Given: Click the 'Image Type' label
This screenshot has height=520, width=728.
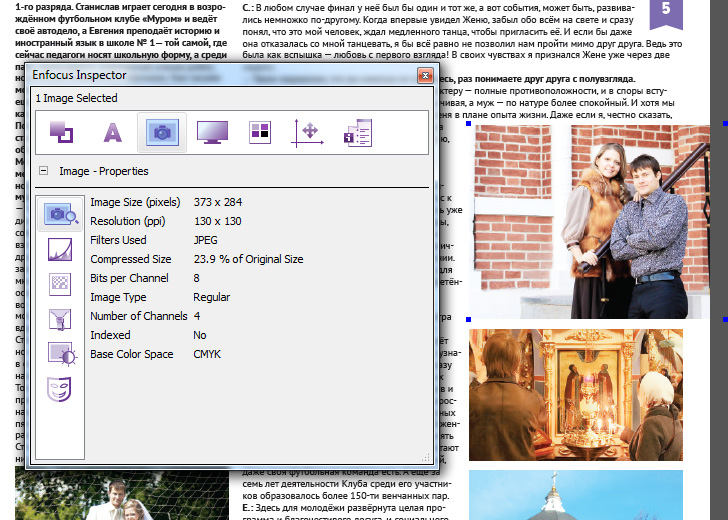Looking at the screenshot, I should tap(118, 297).
